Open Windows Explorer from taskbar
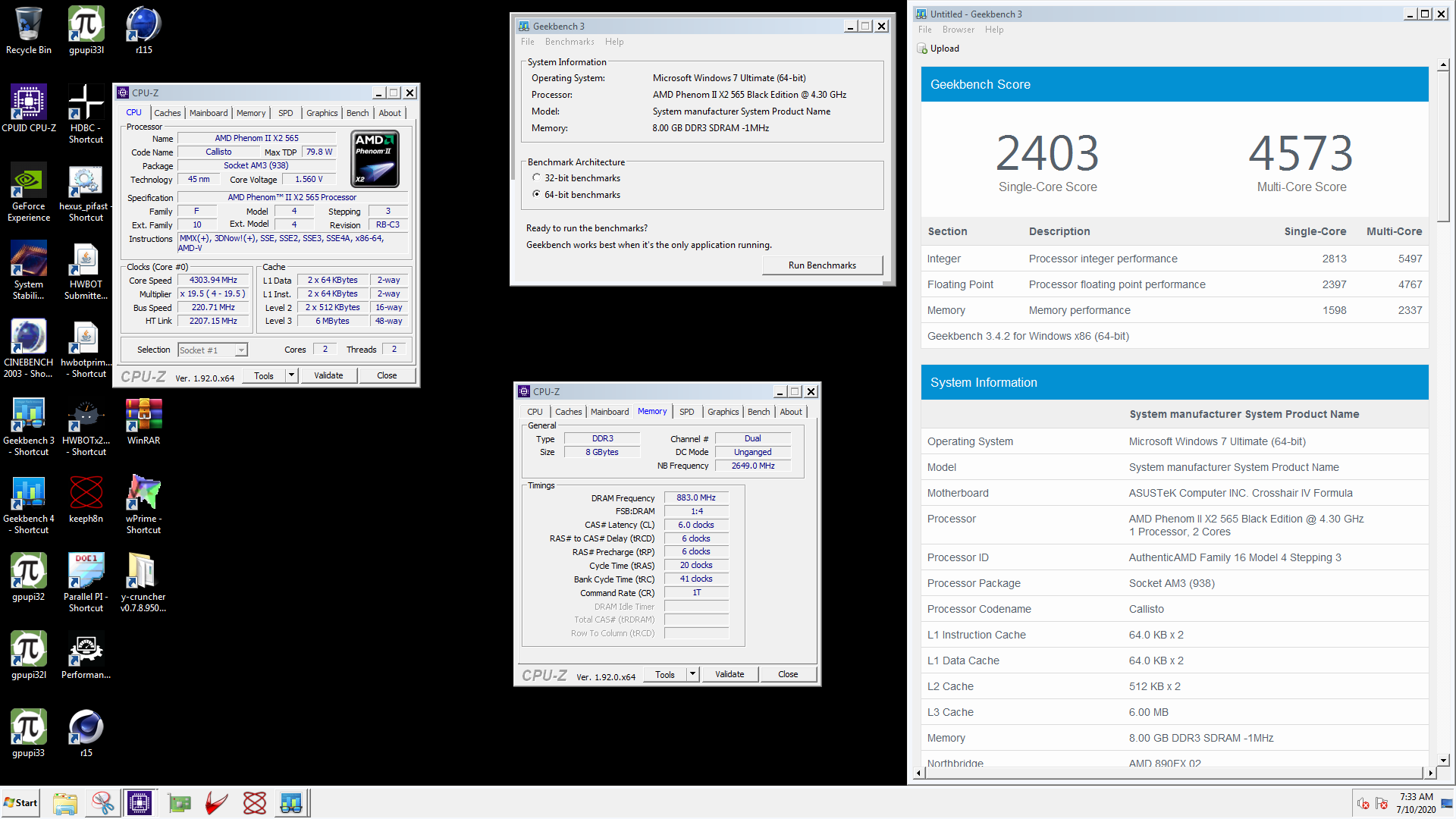This screenshot has height=819, width=1456. point(65,802)
